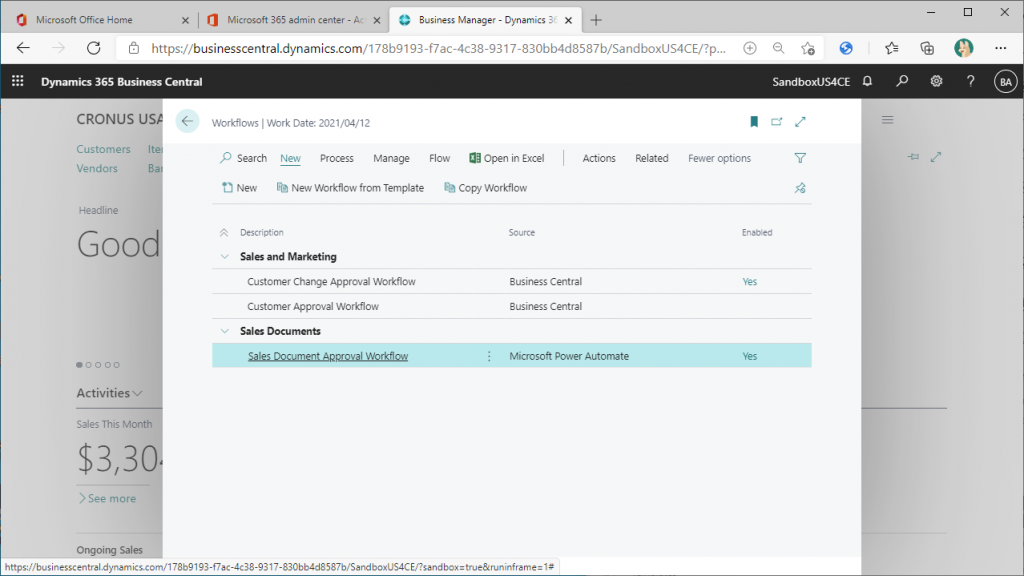The width and height of the screenshot is (1024, 576).
Task: Click New Workflow from Template
Action: pyautogui.click(x=350, y=188)
